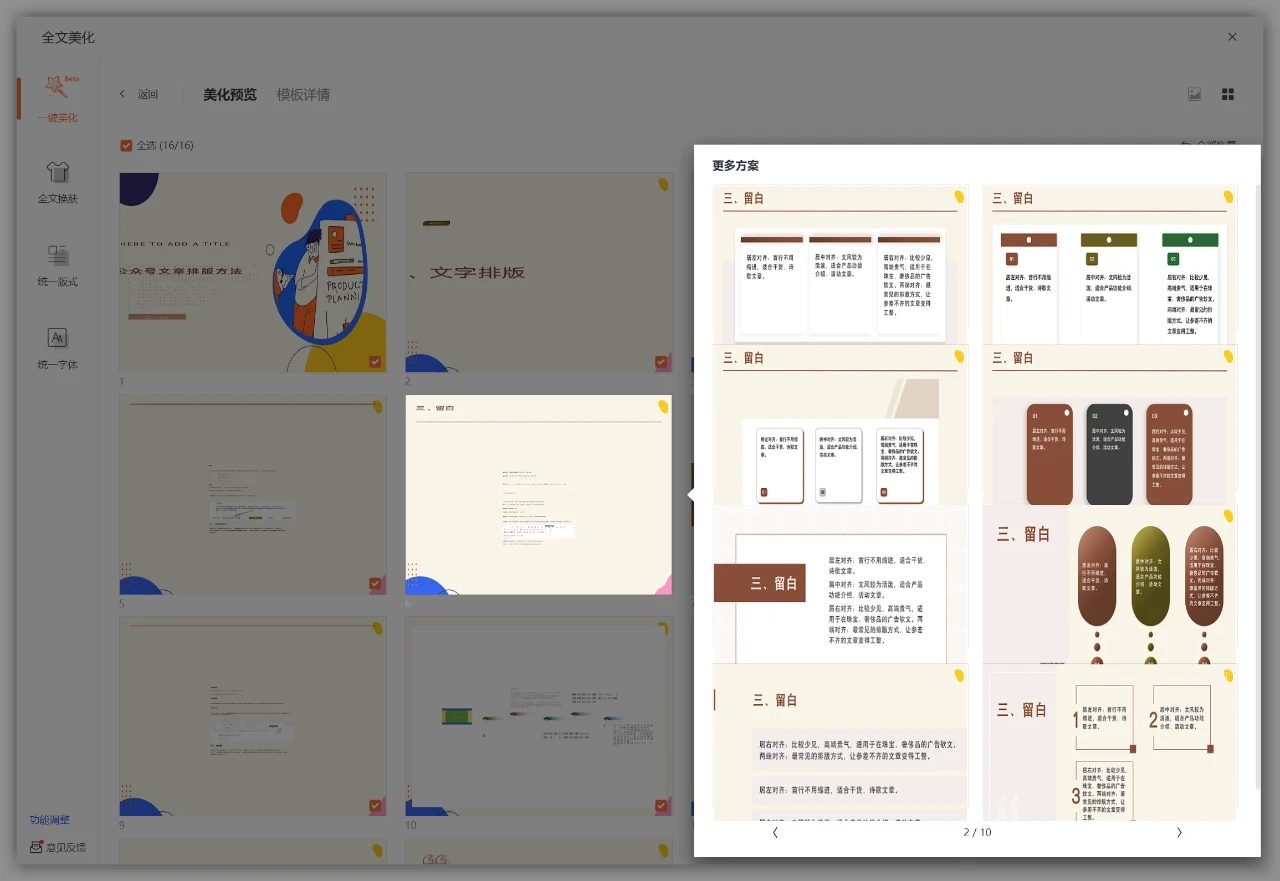Choose brown and dark rounded blocks scheme
This screenshot has width=1280, height=881.
tap(1110, 424)
